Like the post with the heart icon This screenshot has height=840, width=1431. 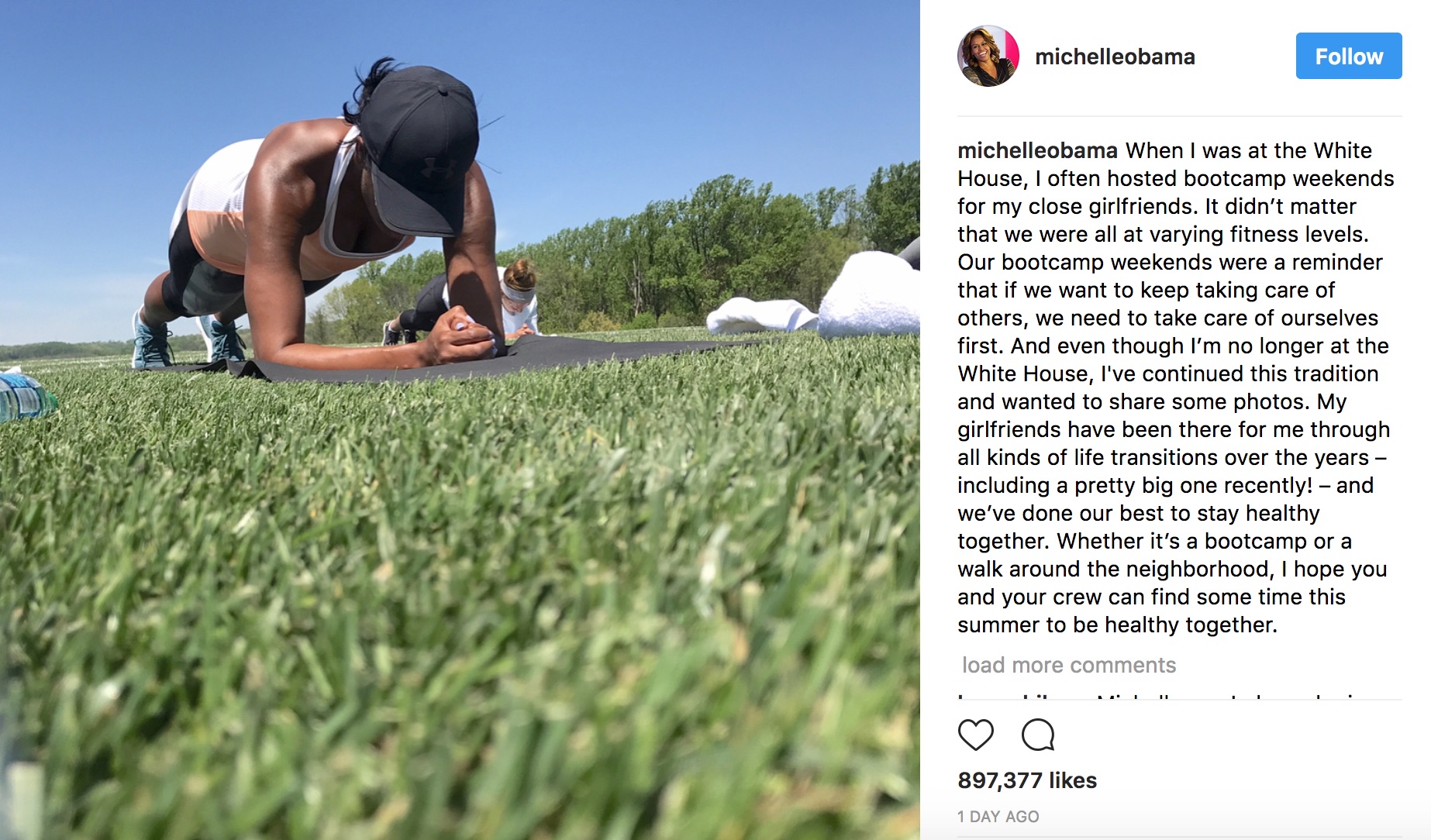(x=975, y=735)
